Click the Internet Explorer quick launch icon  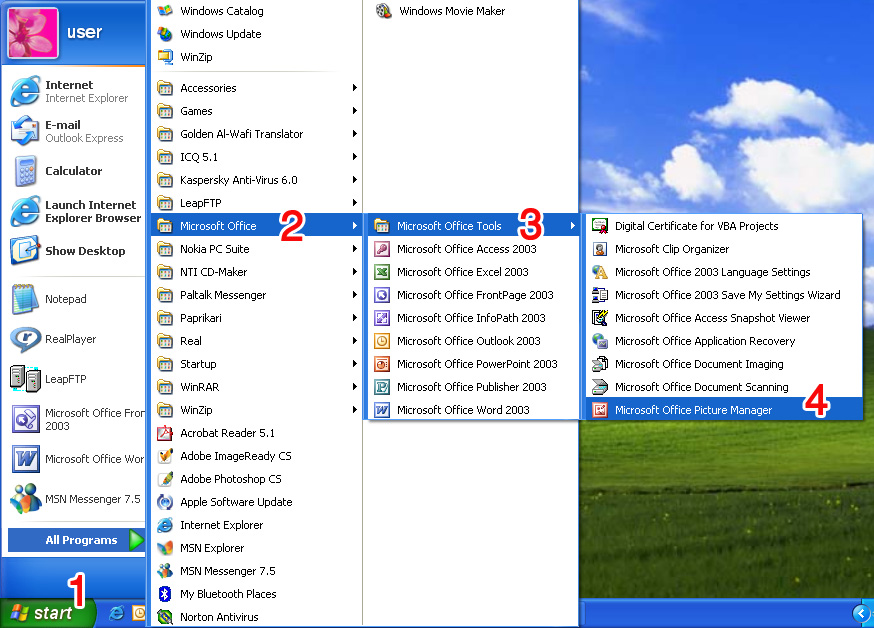pyautogui.click(x=116, y=613)
